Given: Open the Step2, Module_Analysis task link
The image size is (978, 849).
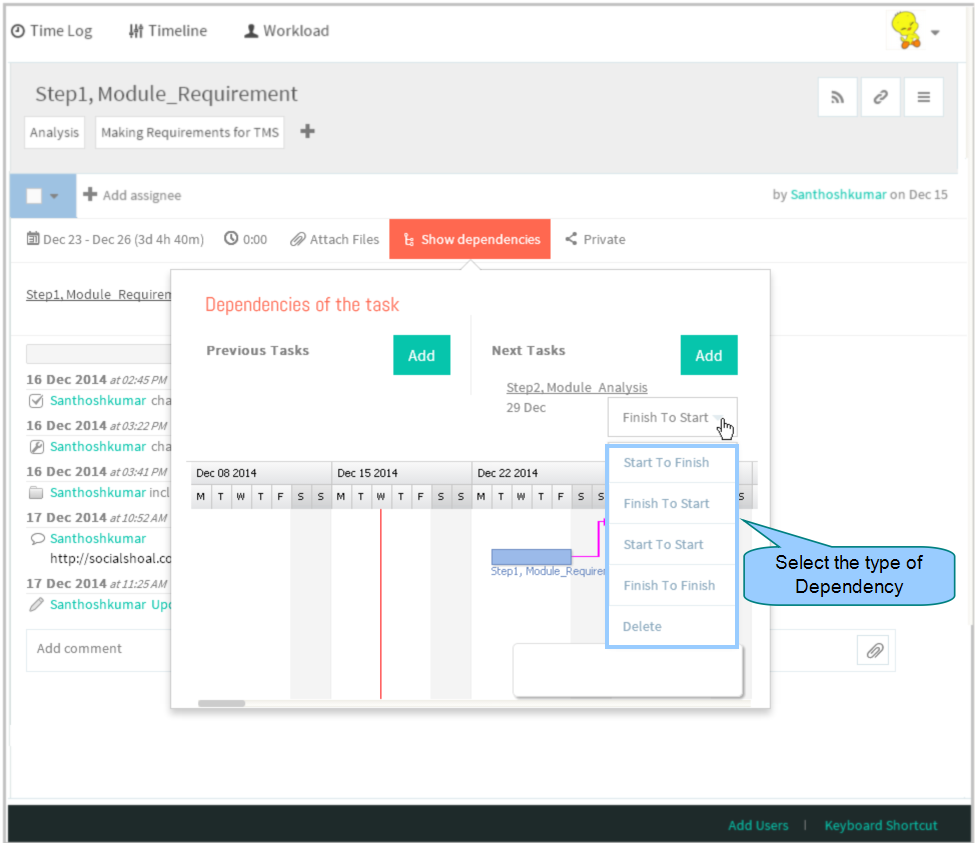Looking at the screenshot, I should coord(576,387).
